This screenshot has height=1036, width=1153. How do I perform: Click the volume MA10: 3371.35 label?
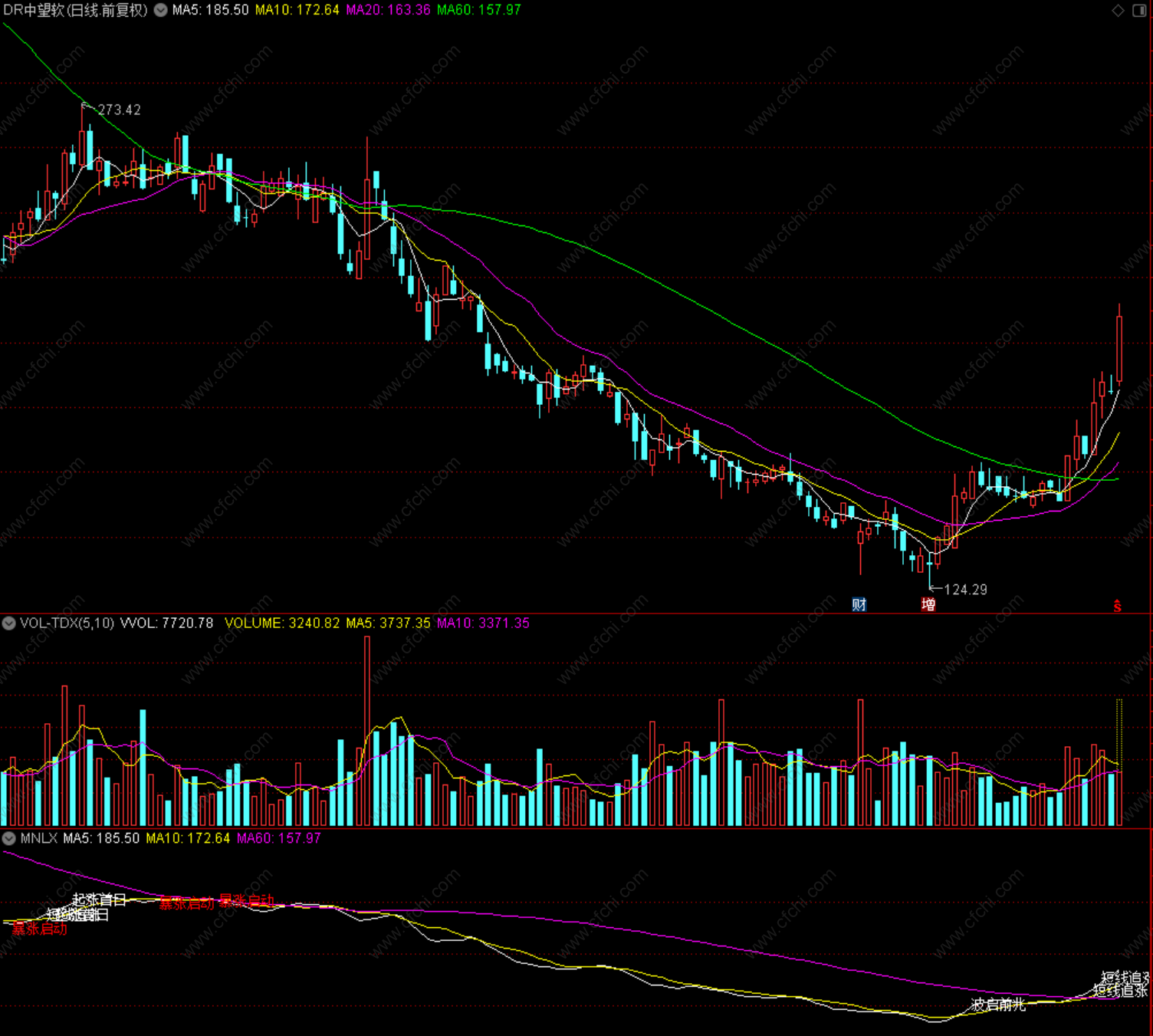[483, 623]
